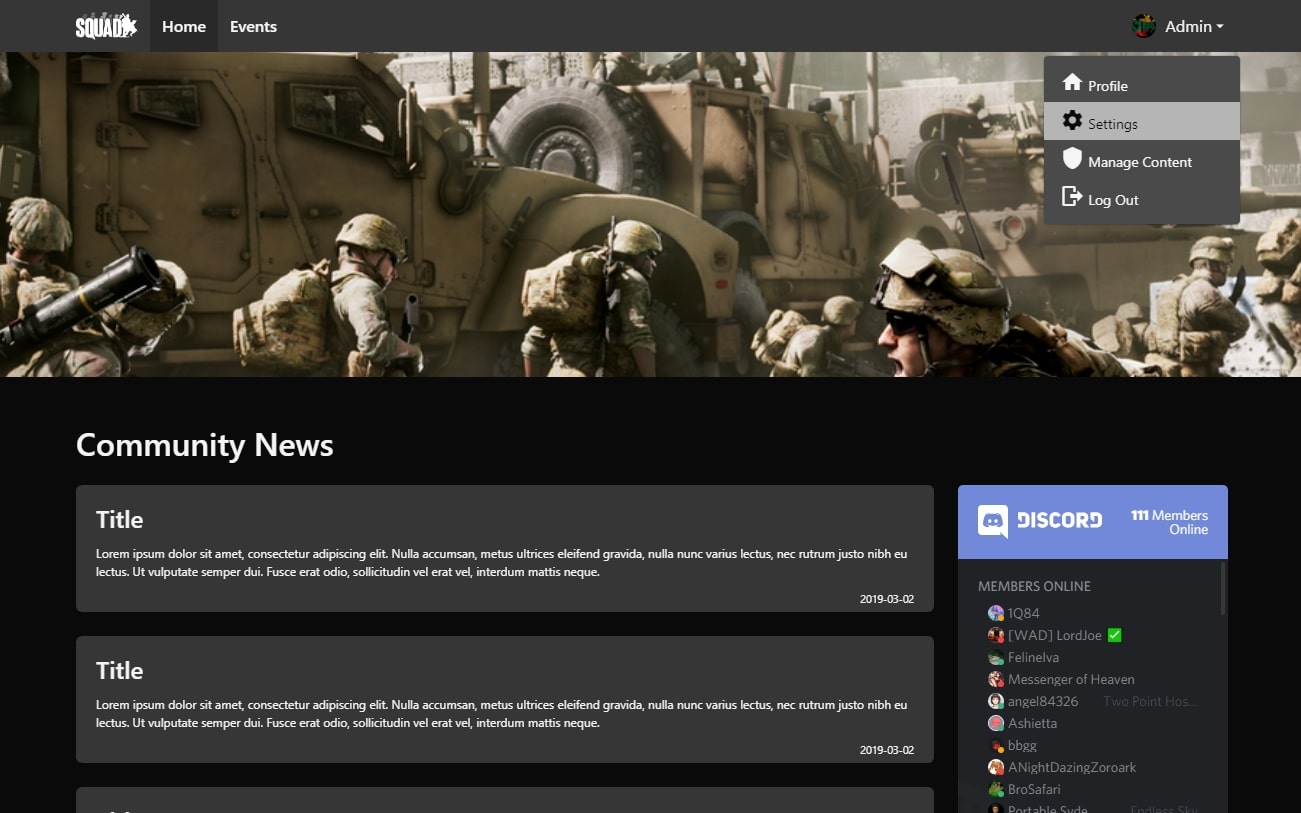Click the ANightDazingZoroark avatar
Screen dimensions: 1301x813
(996, 767)
